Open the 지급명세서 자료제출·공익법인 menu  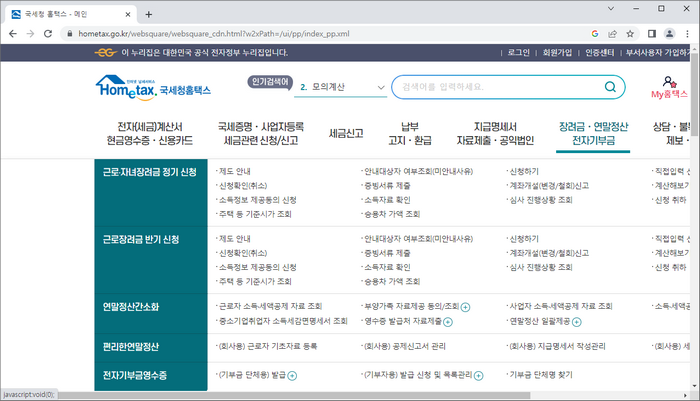(x=495, y=134)
